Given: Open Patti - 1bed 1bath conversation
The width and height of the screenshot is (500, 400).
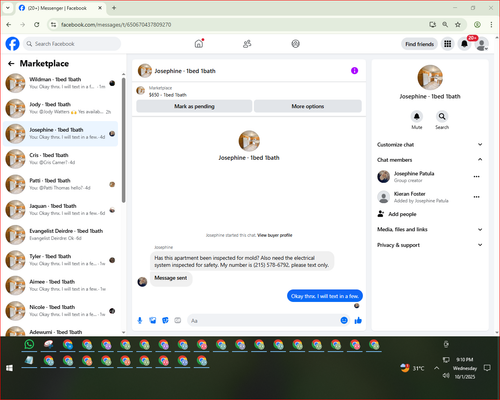Looking at the screenshot, I should 61,184.
